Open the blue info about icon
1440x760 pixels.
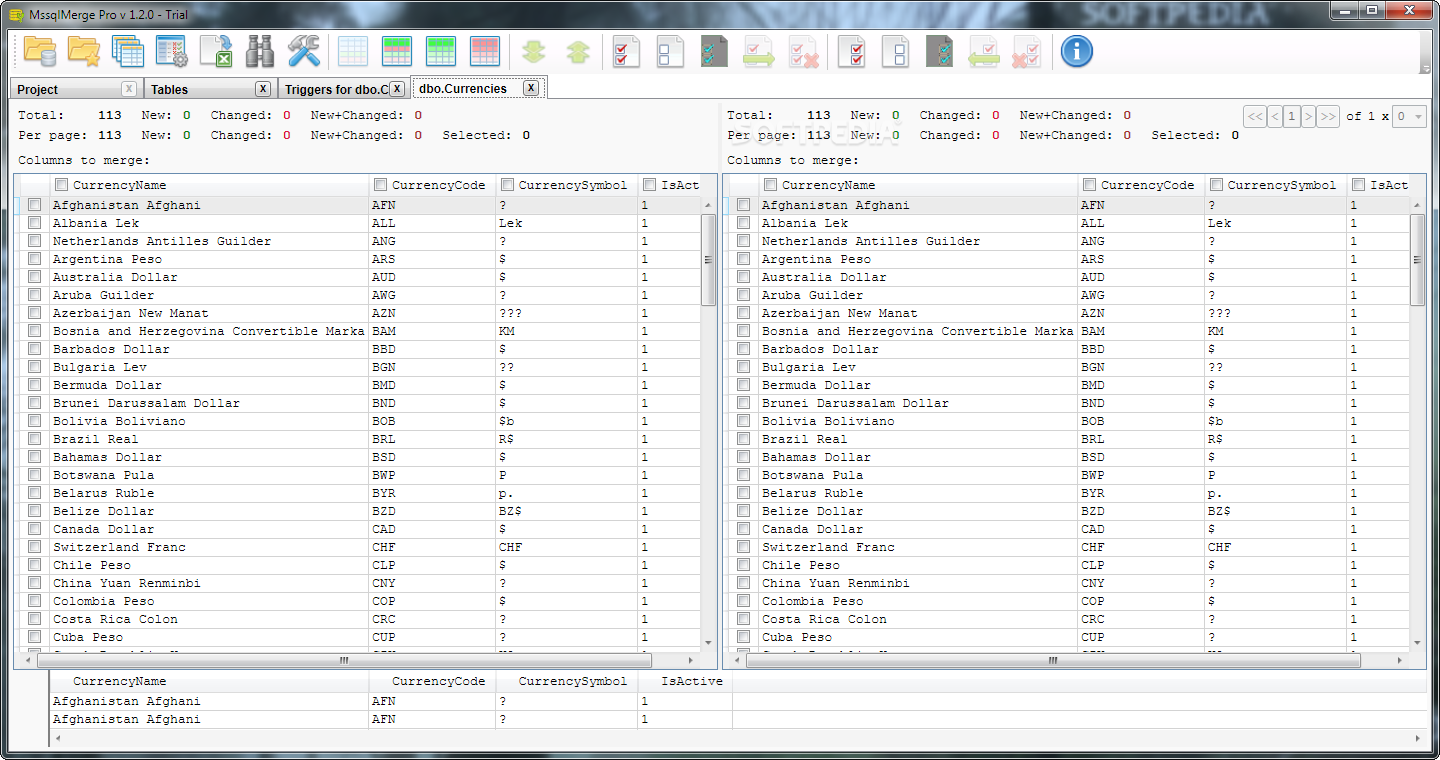coord(1077,51)
